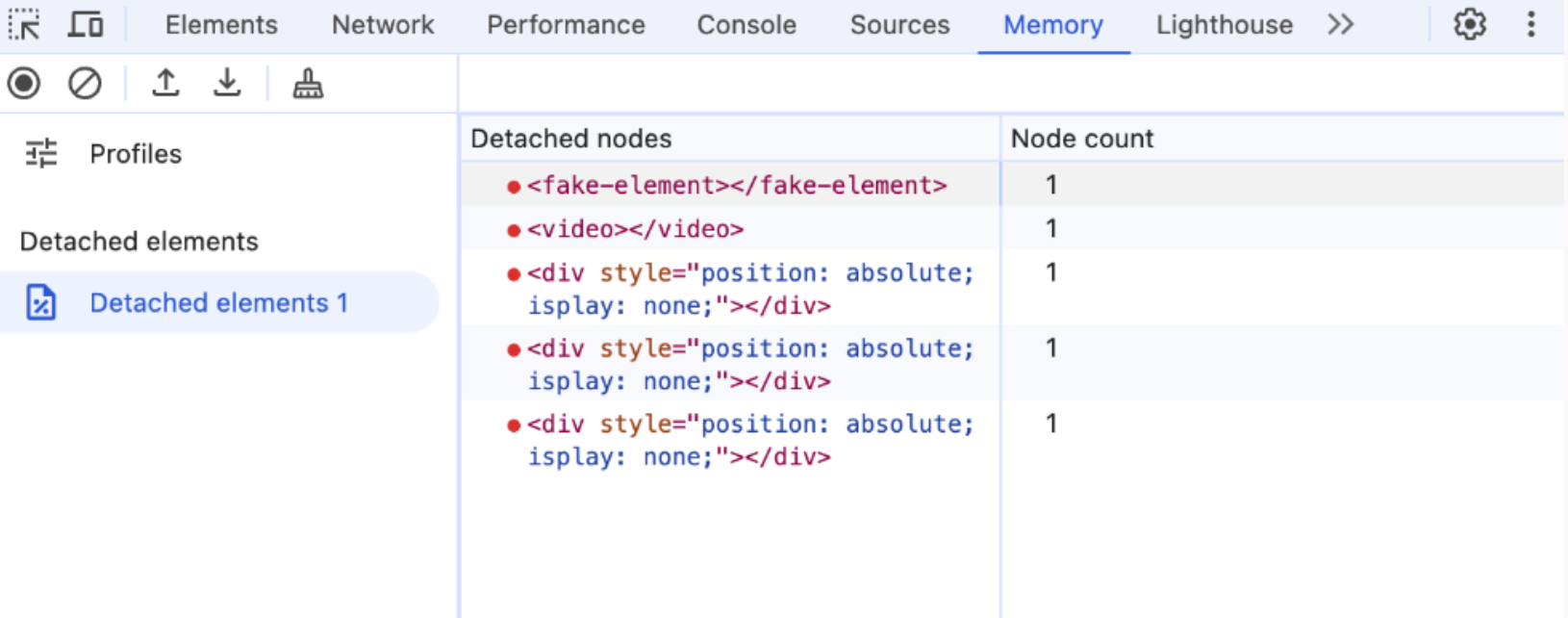Select the Detached elements 1 profile
The image size is (1568, 618).
click(219, 302)
